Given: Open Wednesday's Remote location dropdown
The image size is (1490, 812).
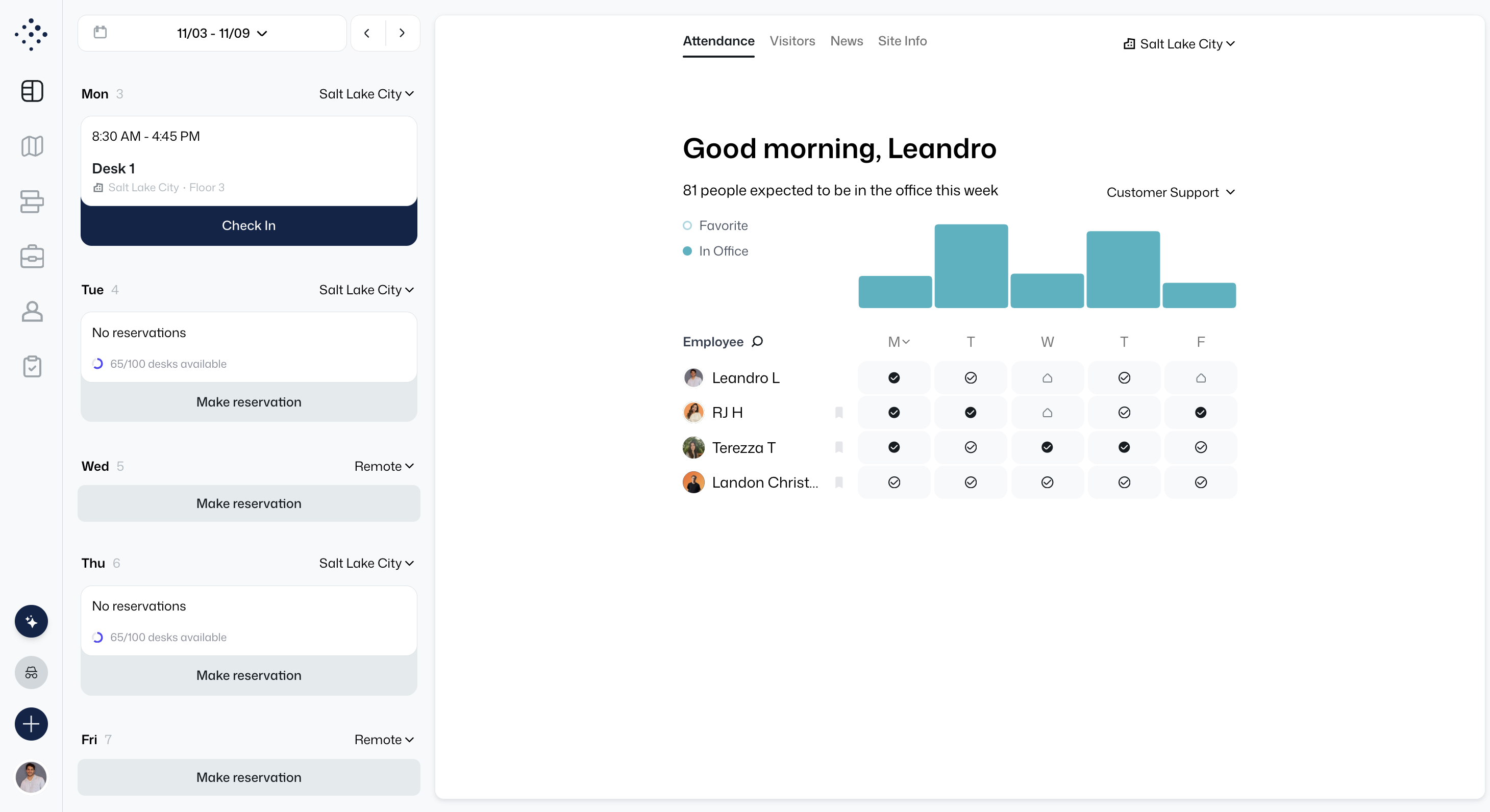Looking at the screenshot, I should click(x=384, y=466).
